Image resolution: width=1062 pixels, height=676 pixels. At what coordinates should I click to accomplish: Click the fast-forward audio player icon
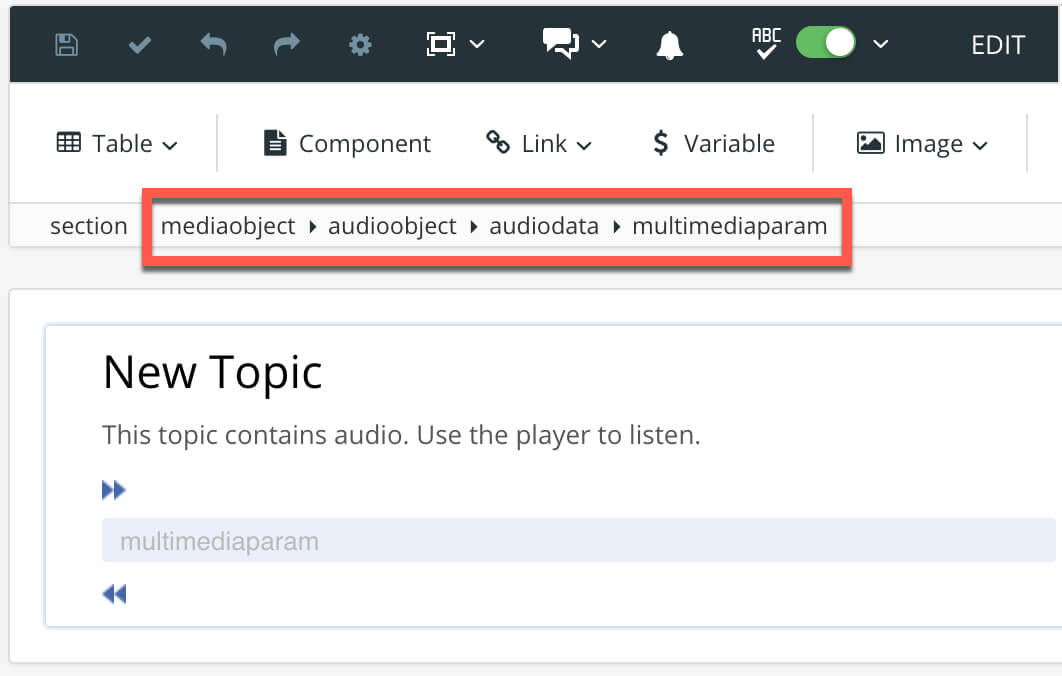point(114,489)
